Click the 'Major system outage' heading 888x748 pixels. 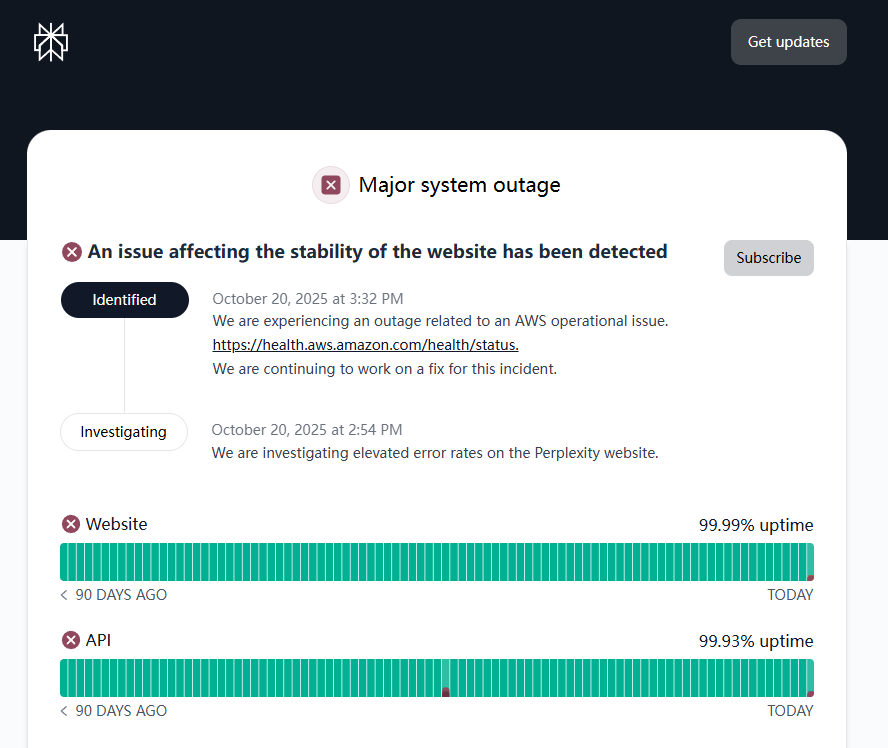click(459, 185)
